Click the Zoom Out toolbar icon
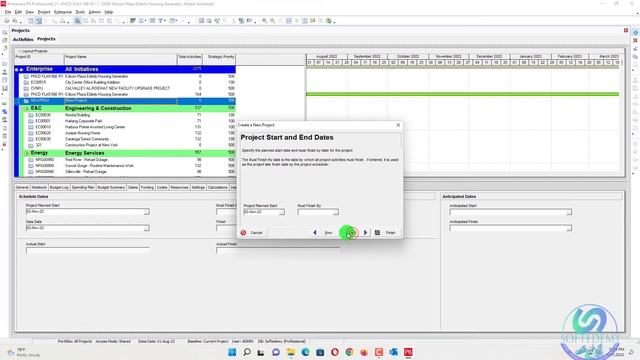Viewport: 640px width, 360px height. point(272,21)
